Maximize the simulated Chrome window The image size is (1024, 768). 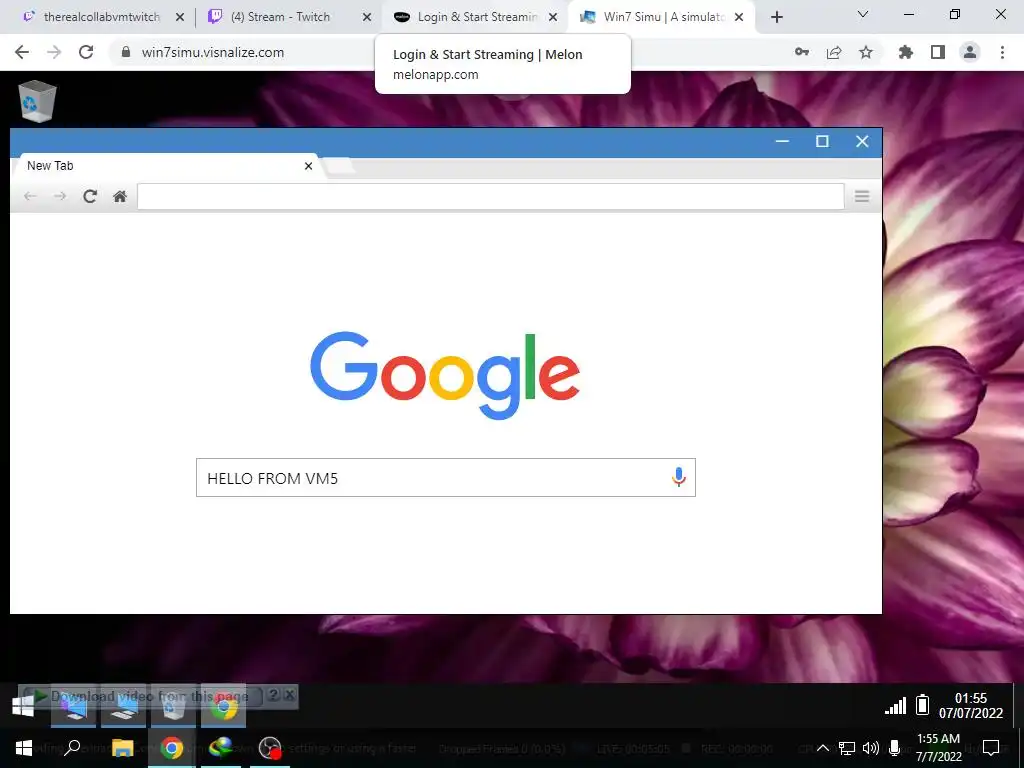(x=822, y=142)
